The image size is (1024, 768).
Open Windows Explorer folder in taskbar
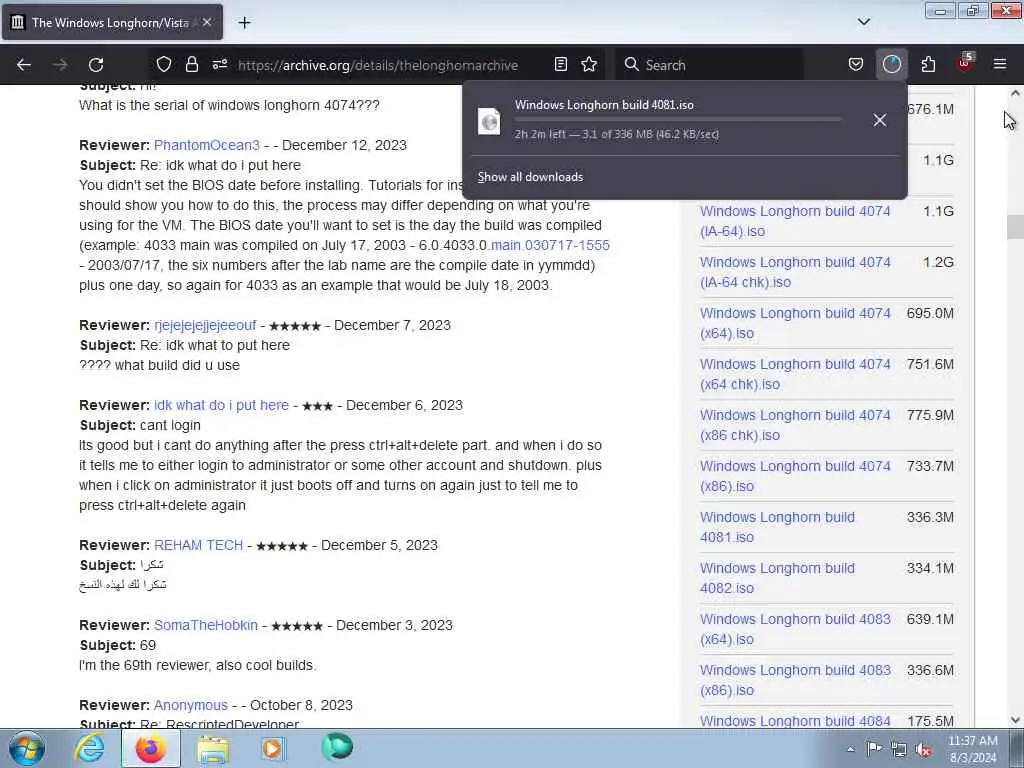(213, 748)
